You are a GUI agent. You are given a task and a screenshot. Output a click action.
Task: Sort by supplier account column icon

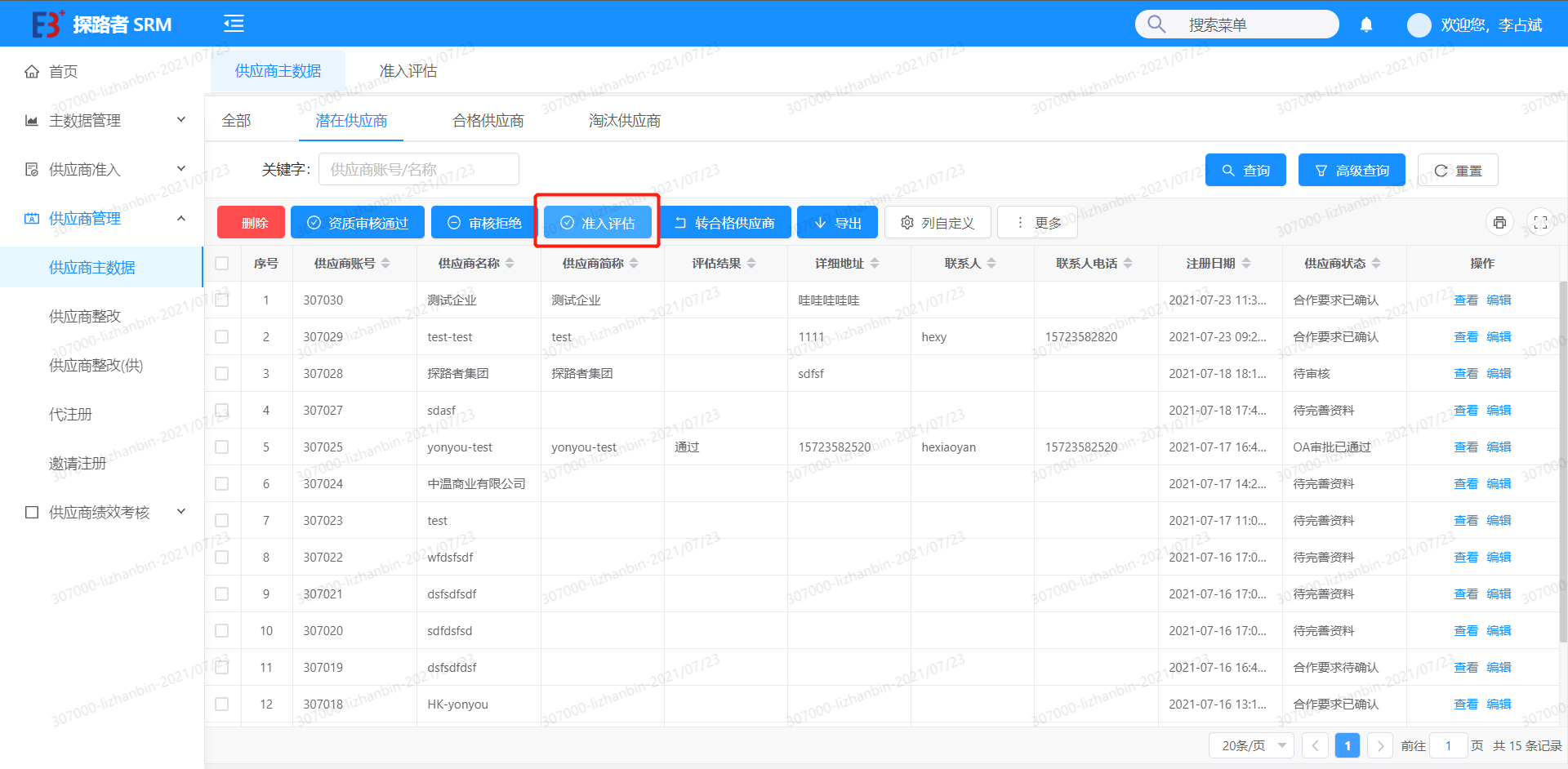tap(385, 264)
